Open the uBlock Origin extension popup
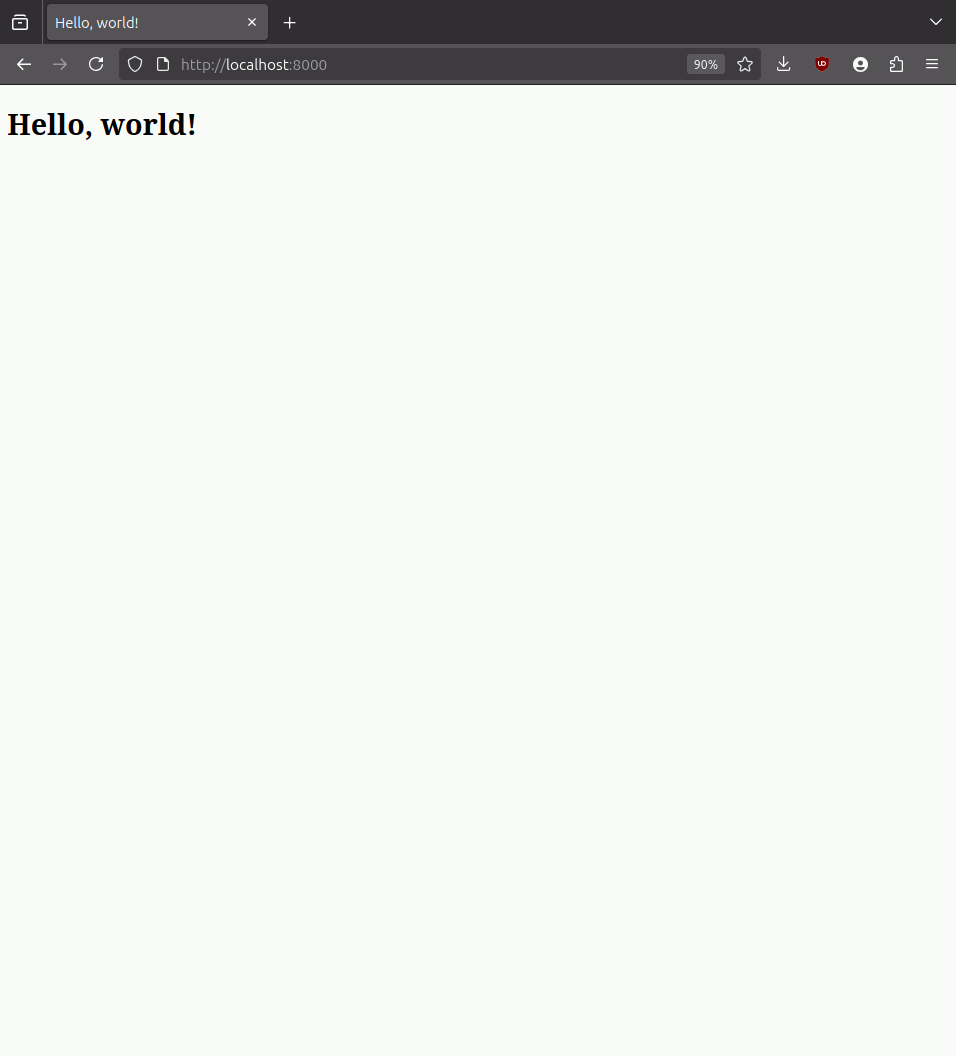The image size is (956, 1056). pyautogui.click(x=822, y=64)
